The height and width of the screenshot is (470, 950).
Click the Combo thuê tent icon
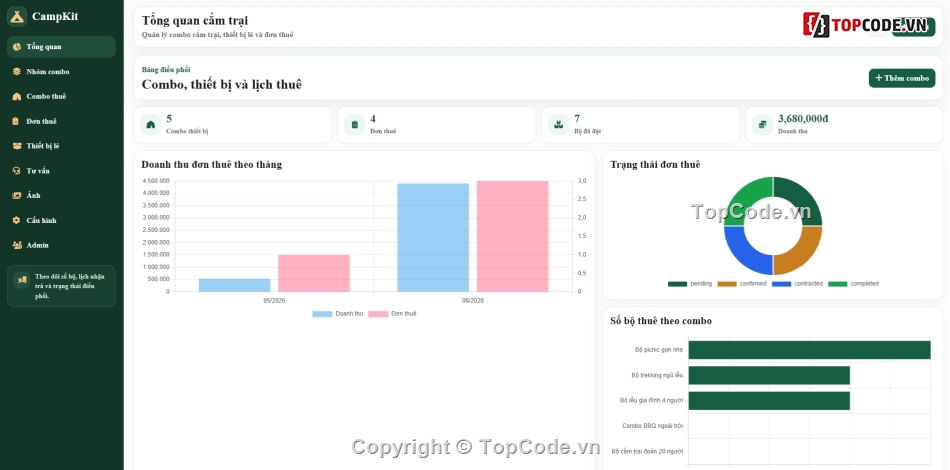click(x=17, y=96)
